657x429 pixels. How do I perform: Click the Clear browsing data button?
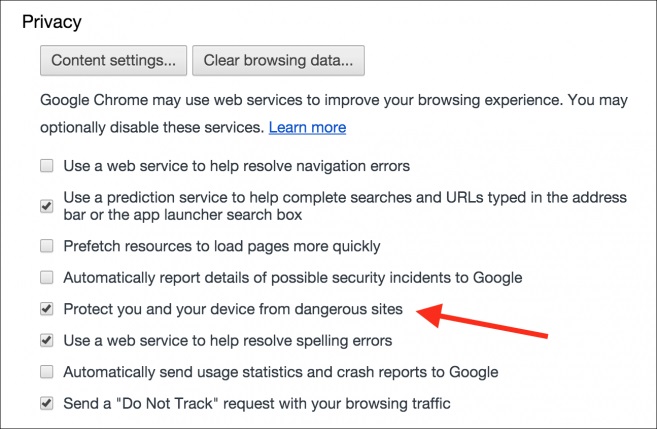278,60
